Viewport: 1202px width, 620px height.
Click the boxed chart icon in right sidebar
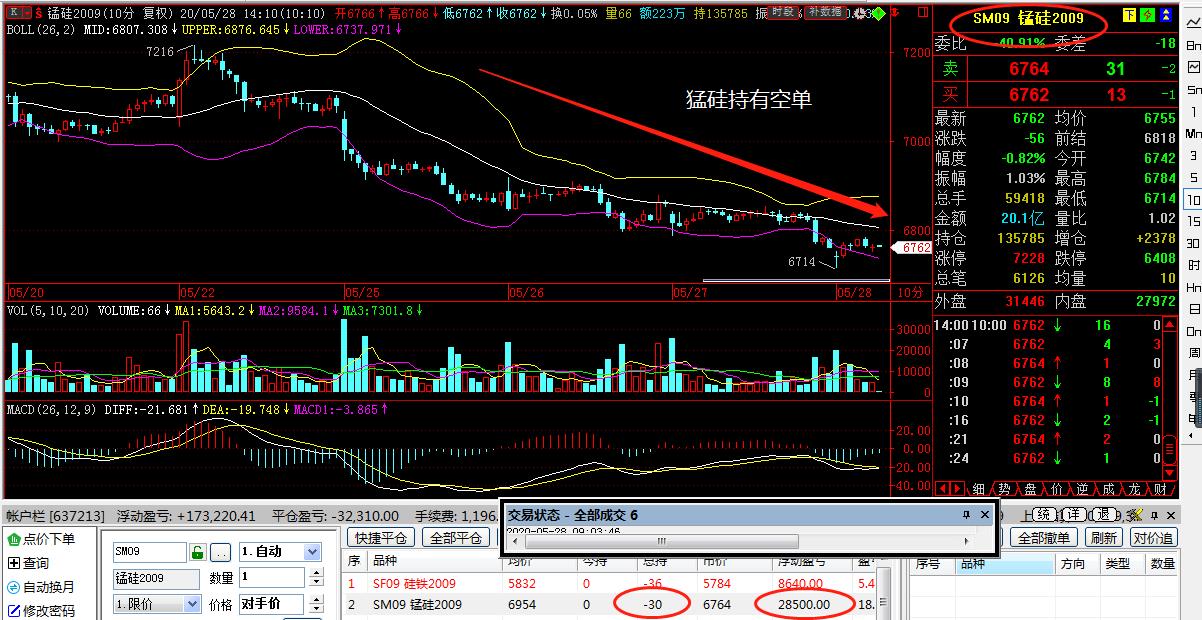click(x=1193, y=68)
